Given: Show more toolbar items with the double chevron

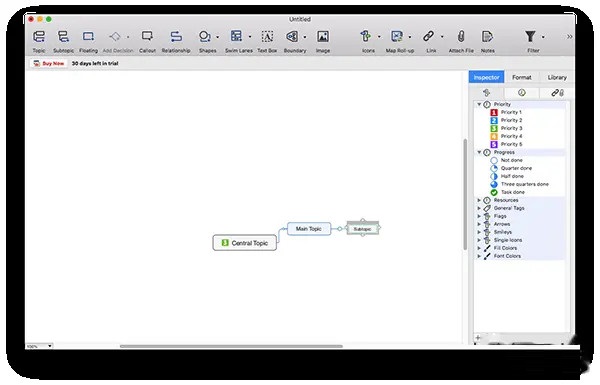Looking at the screenshot, I should [x=569, y=37].
